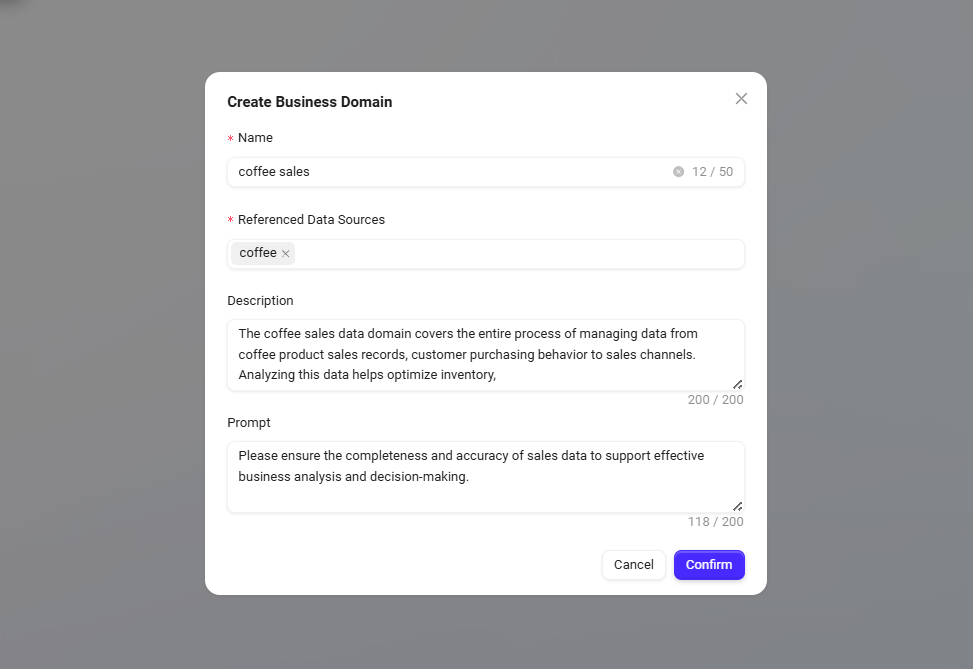
Task: Click the 200 / 200 description counter
Action: (x=715, y=400)
